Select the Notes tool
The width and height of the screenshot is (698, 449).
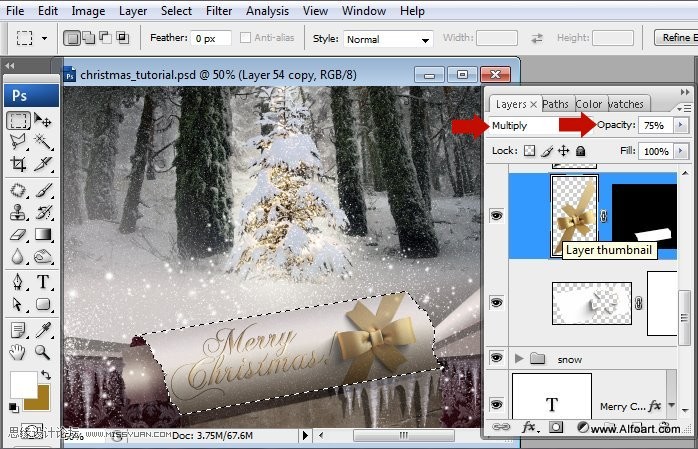click(x=18, y=330)
